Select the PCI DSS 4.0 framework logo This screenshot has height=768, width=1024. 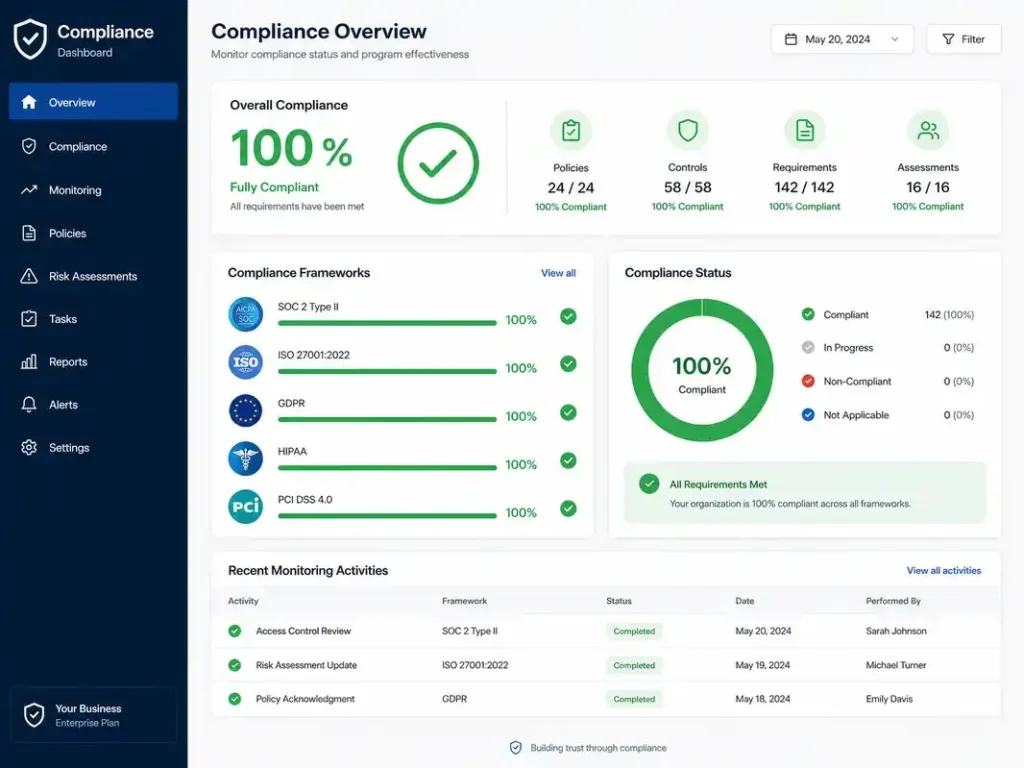click(x=246, y=507)
